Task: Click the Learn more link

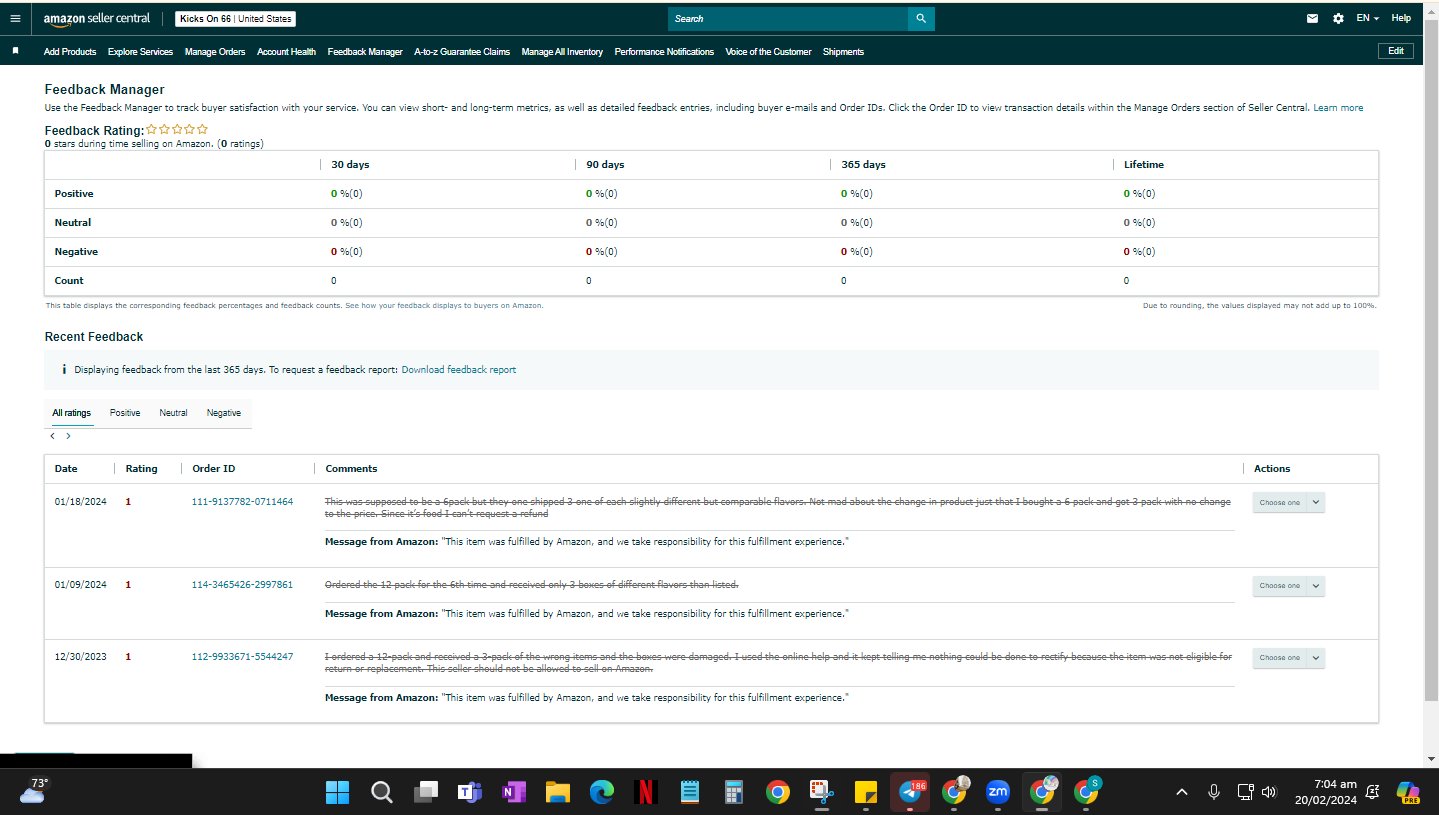Action: tap(1338, 108)
